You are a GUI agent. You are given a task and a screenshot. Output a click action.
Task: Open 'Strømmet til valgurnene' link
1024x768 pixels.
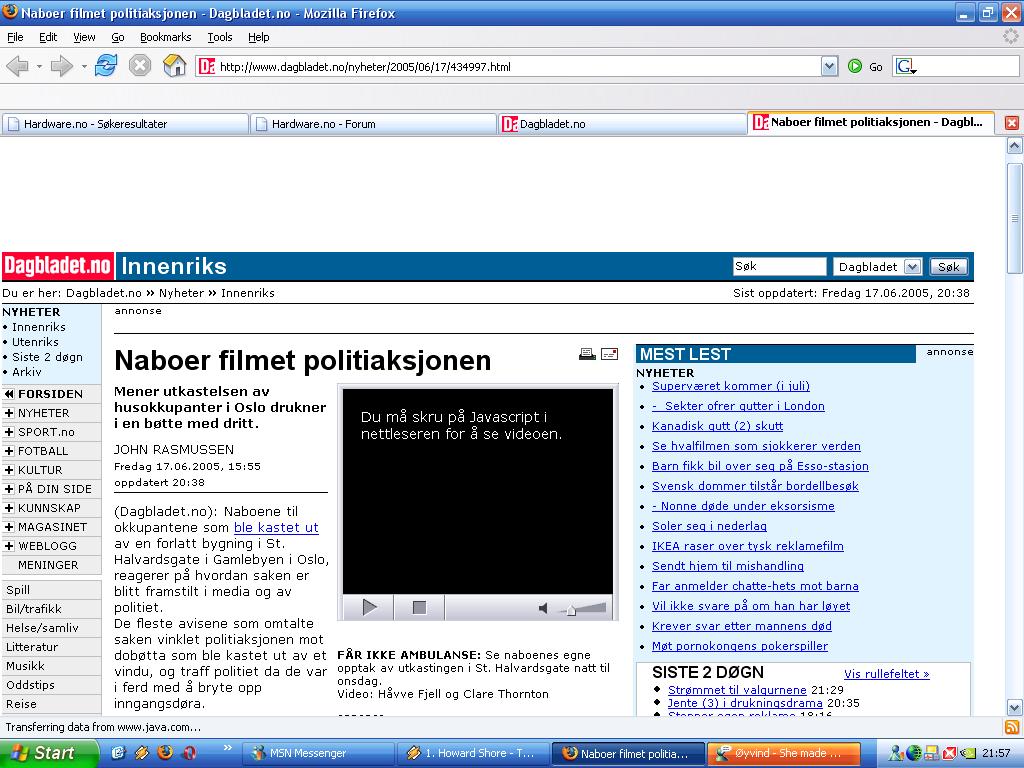click(x=737, y=690)
